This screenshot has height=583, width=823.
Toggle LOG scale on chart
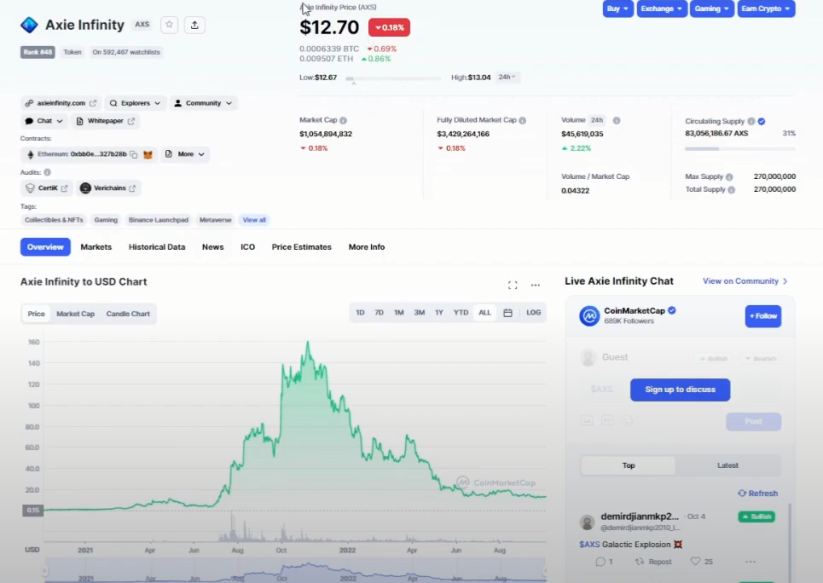tap(533, 313)
